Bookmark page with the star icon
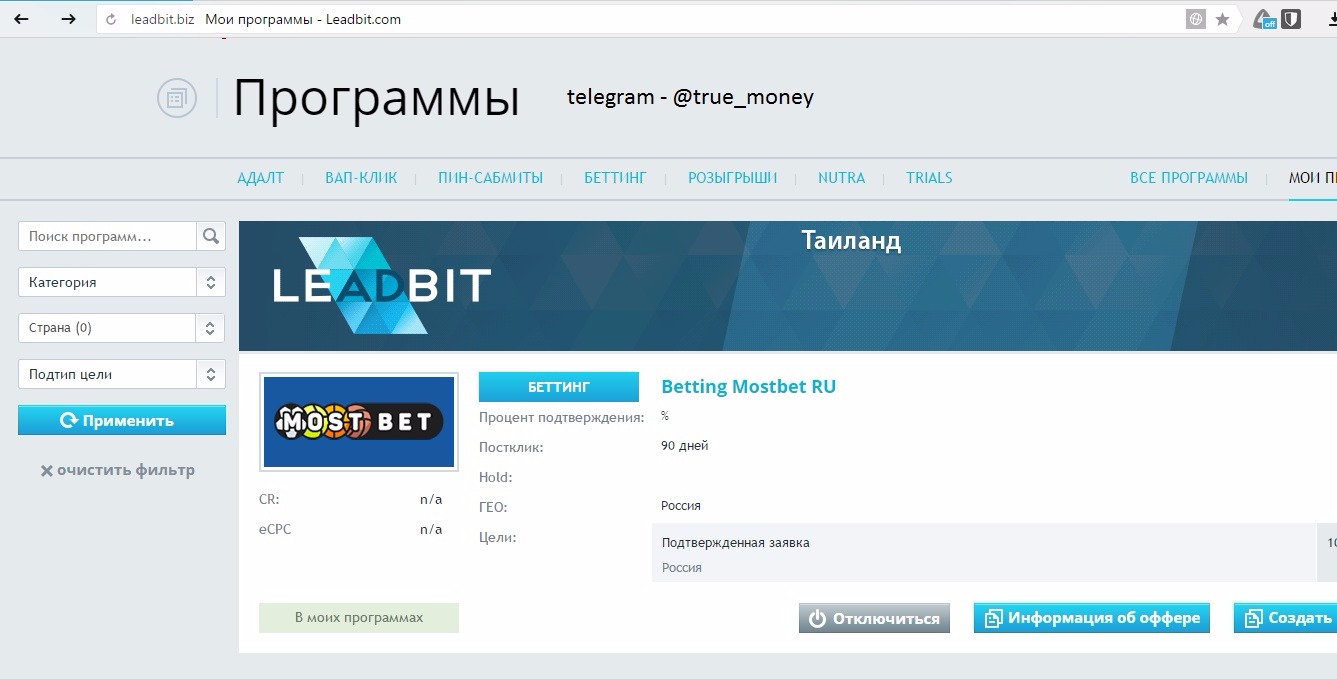 click(1222, 19)
